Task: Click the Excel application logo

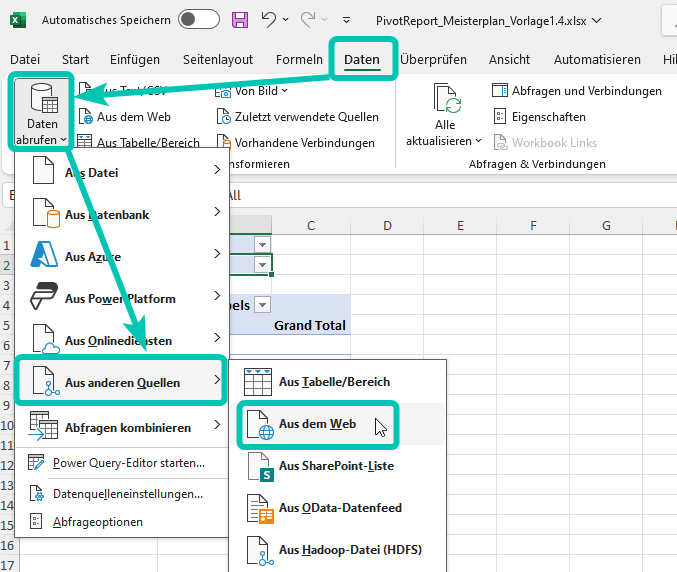Action: point(18,20)
